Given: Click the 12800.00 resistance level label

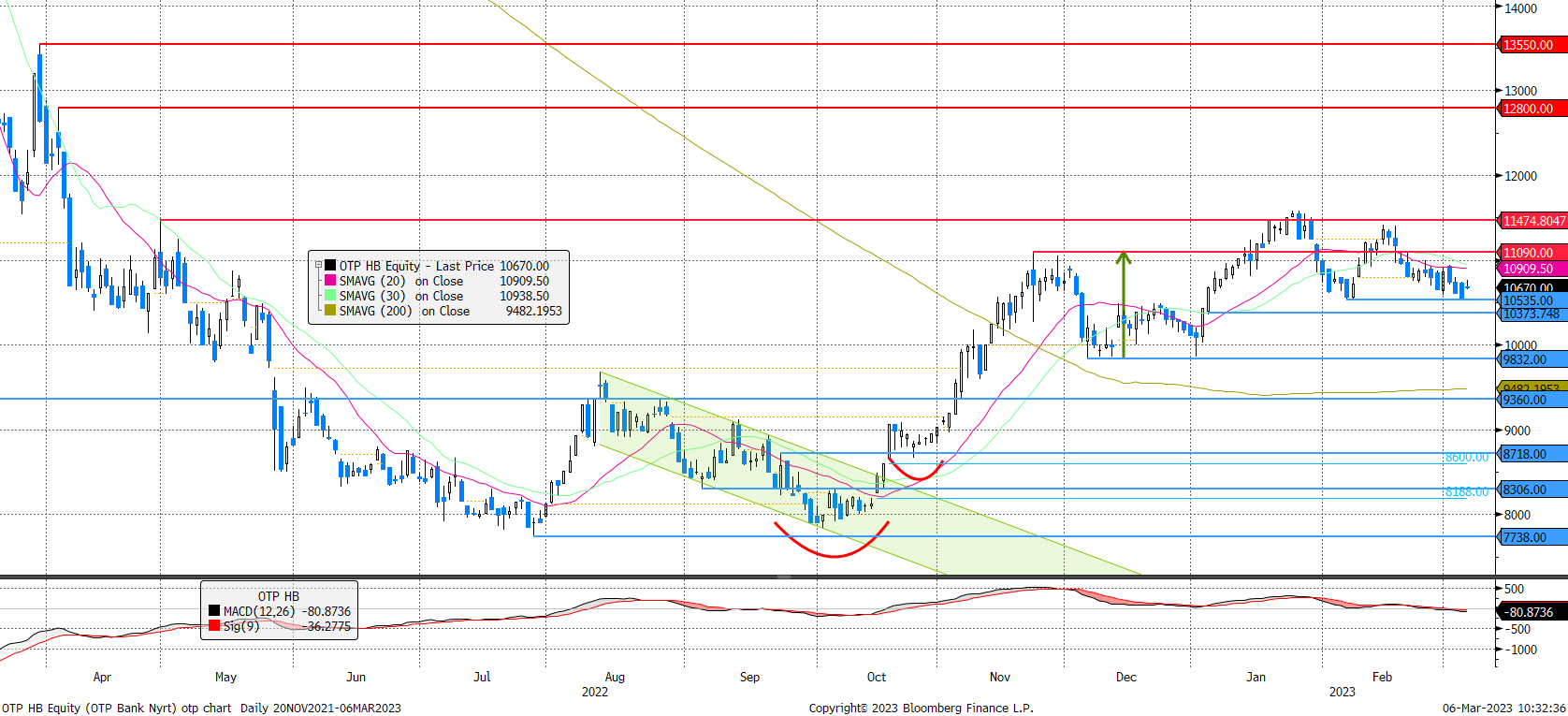Looking at the screenshot, I should [x=1532, y=109].
